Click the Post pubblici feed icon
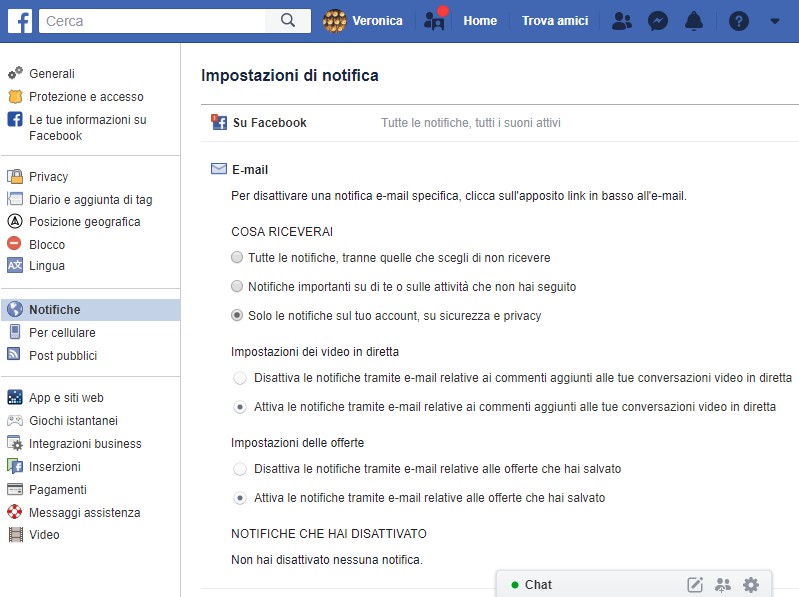Viewport: 799px width, 597px height. pyautogui.click(x=14, y=354)
